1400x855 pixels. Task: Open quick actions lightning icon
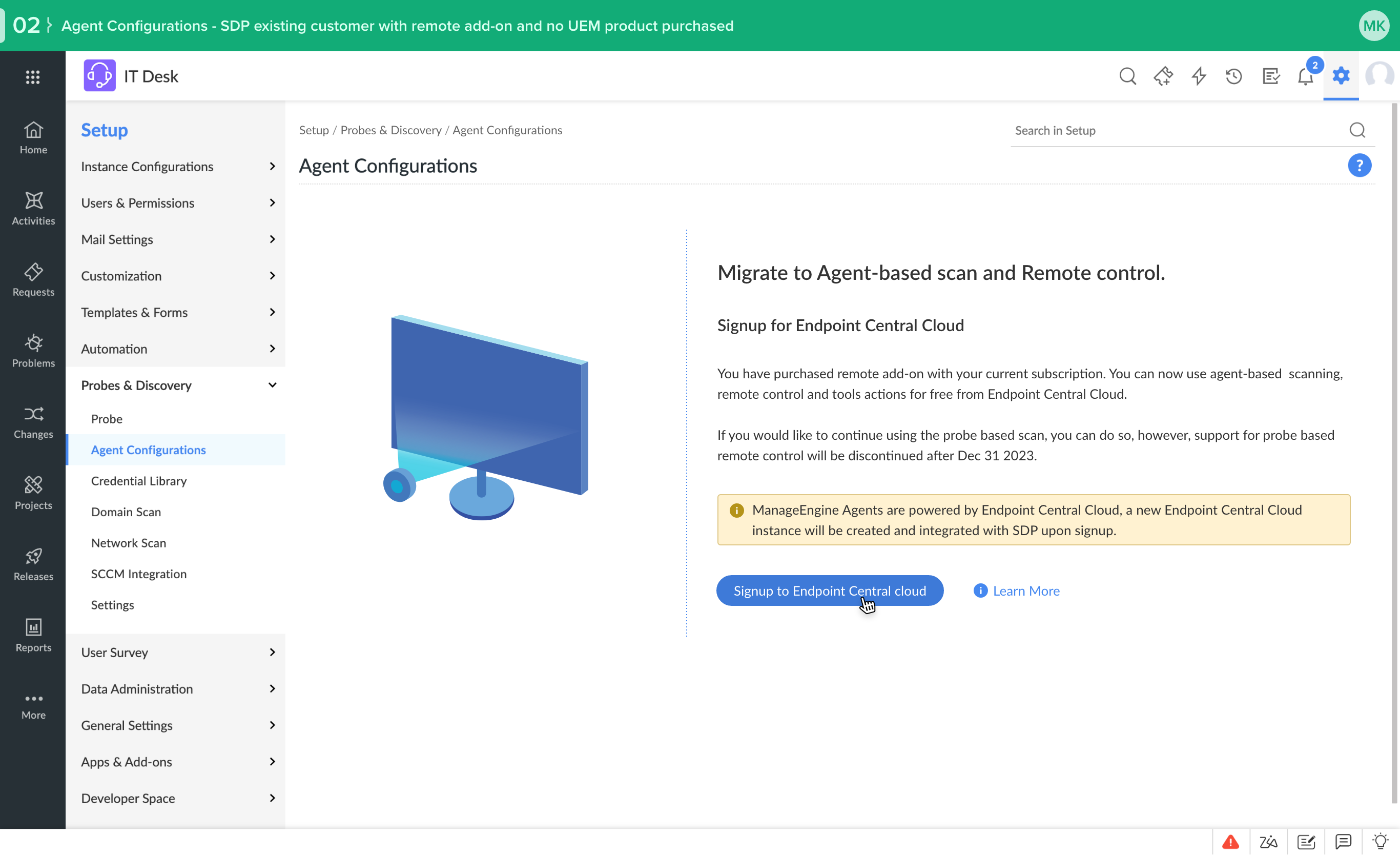pyautogui.click(x=1199, y=76)
